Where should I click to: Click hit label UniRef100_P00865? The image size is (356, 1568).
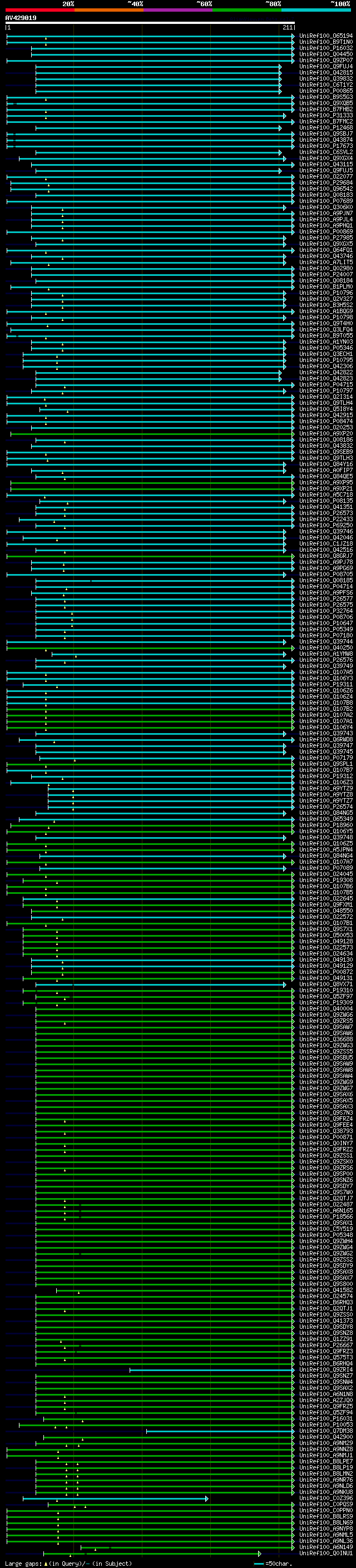click(326, 91)
